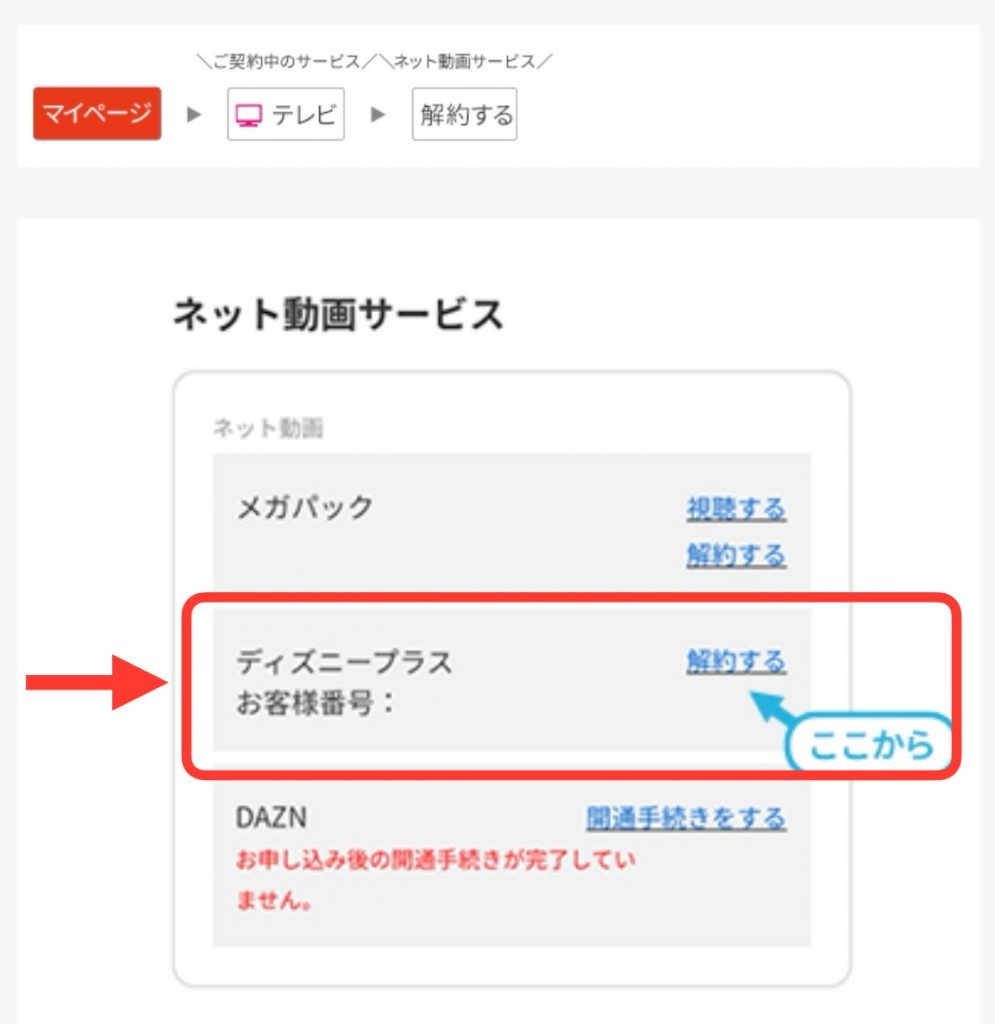Select the メガパック service name

[304, 507]
